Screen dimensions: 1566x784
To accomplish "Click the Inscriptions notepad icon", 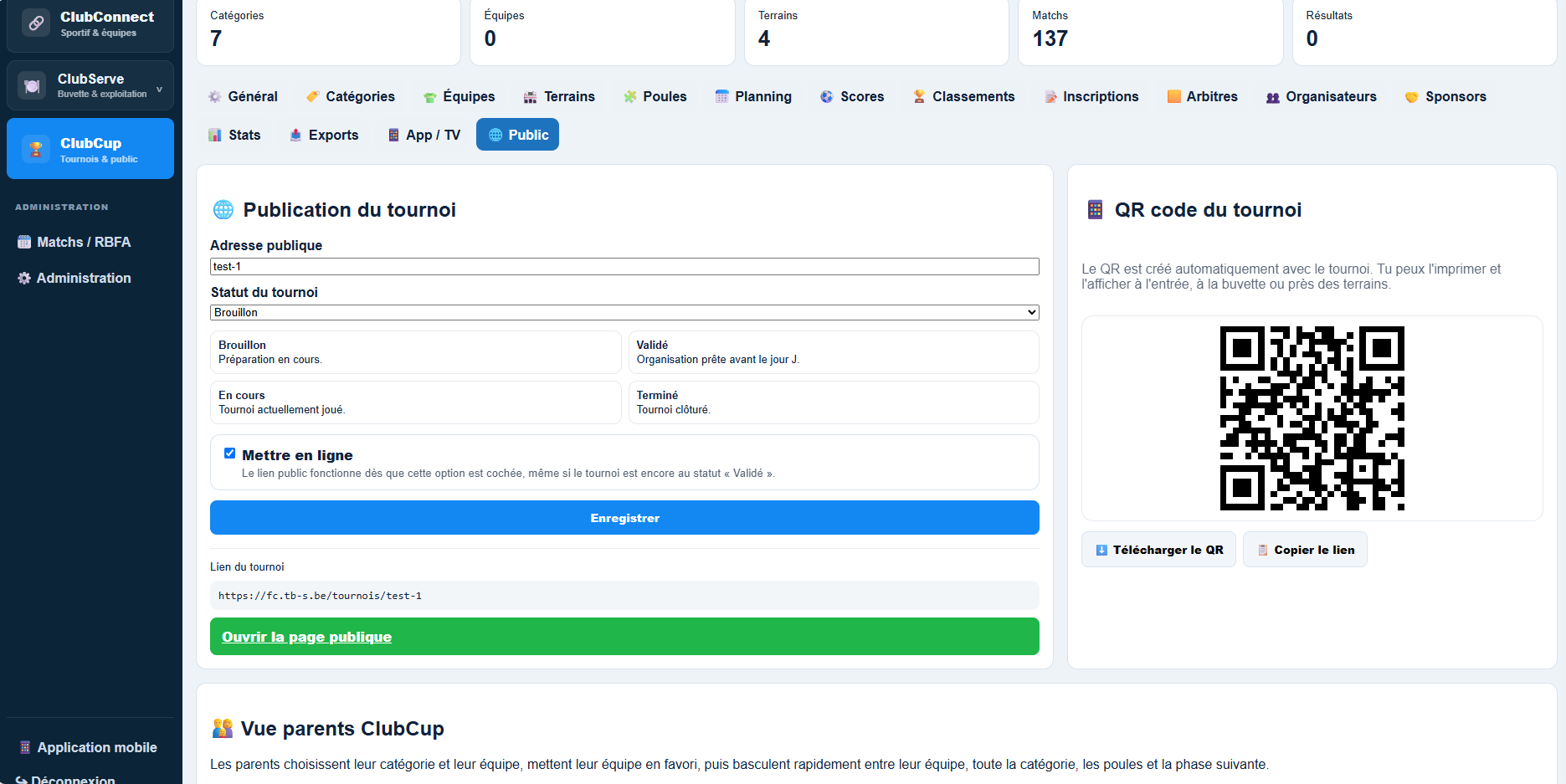I will 1050,97.
